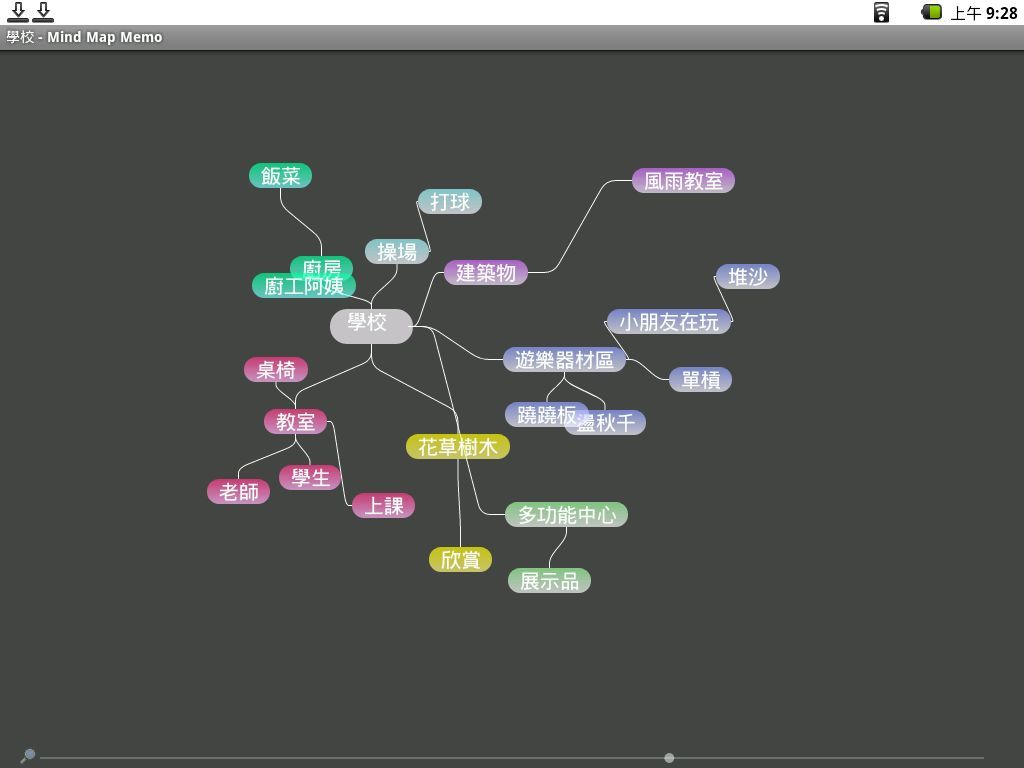The image size is (1024, 768).
Task: Select the yellow 花草樹木 node
Action: [458, 447]
